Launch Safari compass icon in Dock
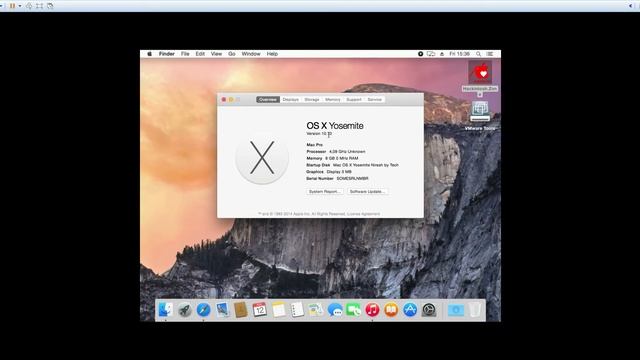The height and width of the screenshot is (360, 640). tap(203, 310)
